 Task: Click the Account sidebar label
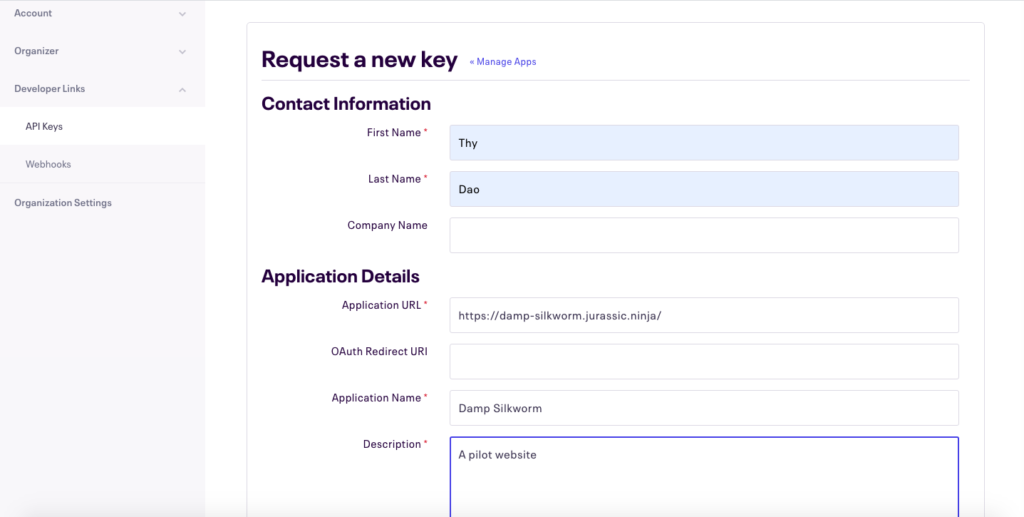[33, 14]
